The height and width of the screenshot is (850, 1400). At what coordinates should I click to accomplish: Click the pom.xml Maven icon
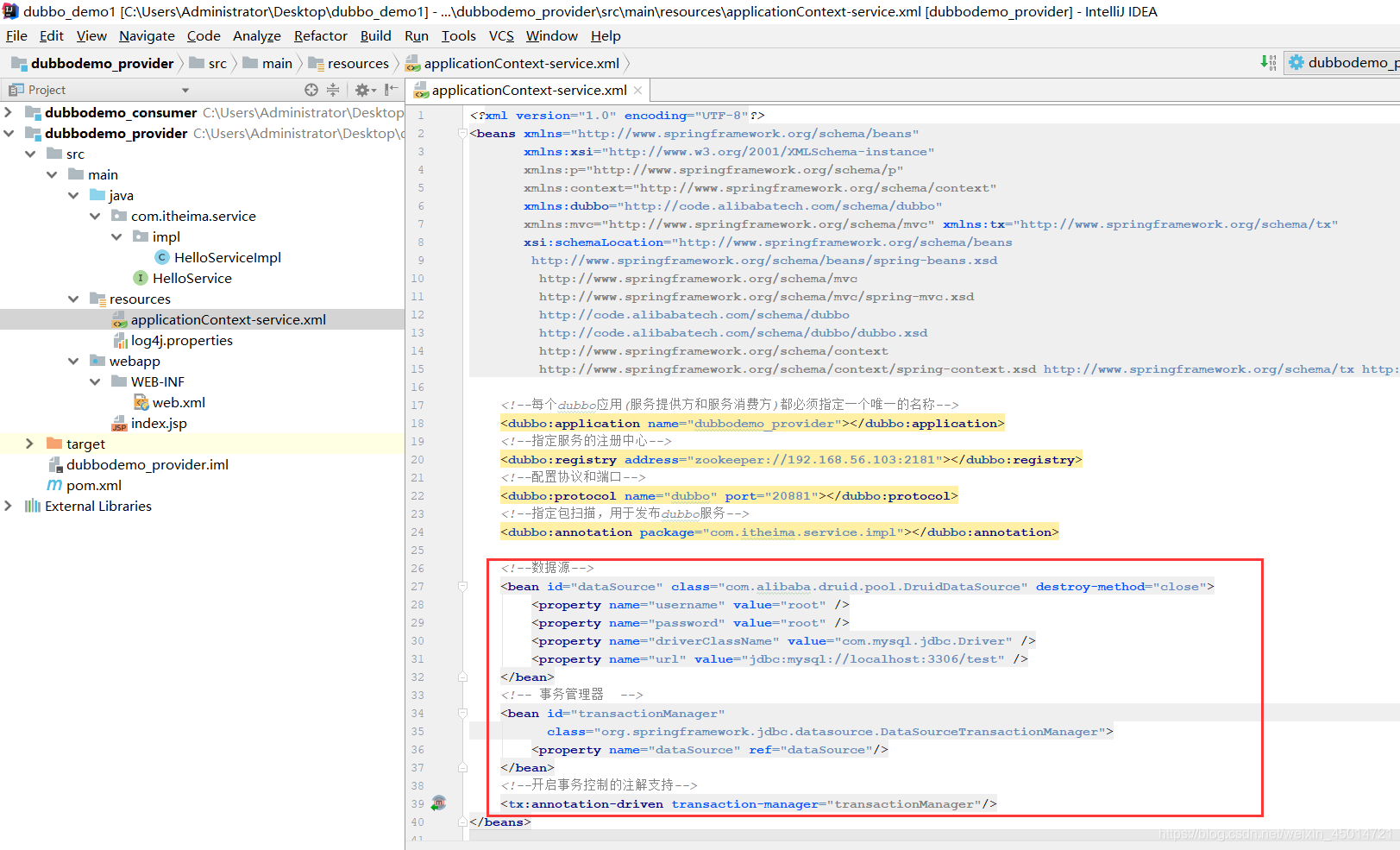[x=54, y=485]
